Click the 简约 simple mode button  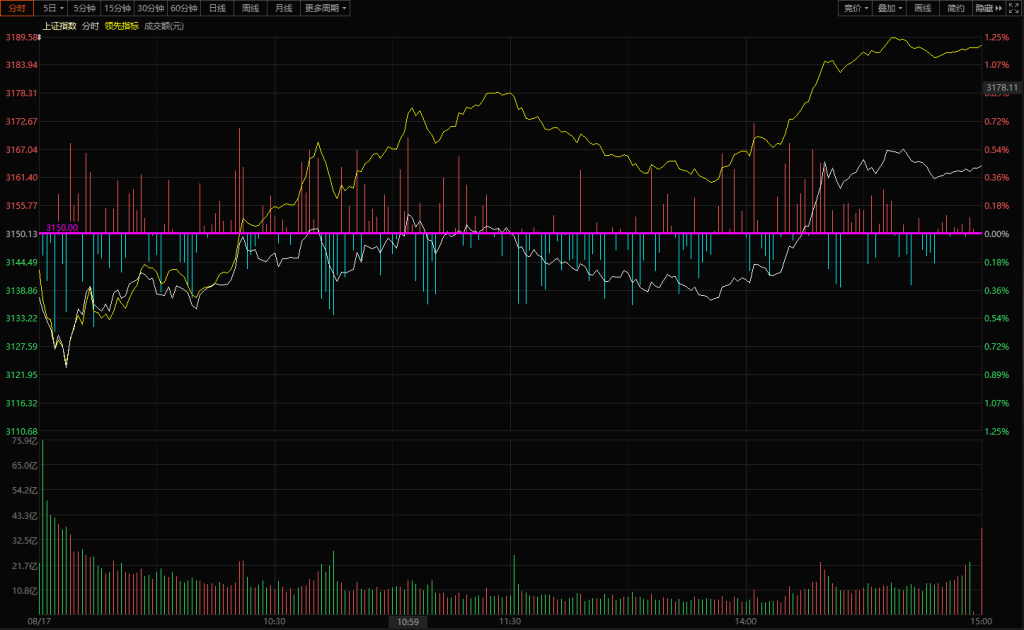click(x=955, y=8)
